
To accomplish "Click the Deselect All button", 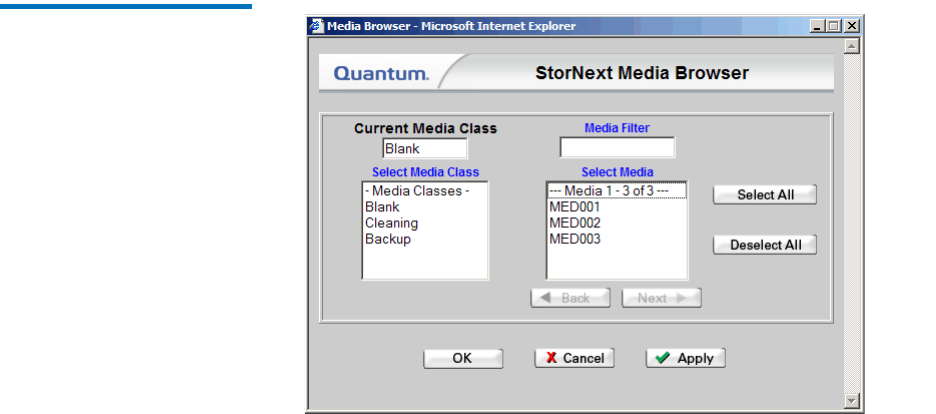I will 765,245.
